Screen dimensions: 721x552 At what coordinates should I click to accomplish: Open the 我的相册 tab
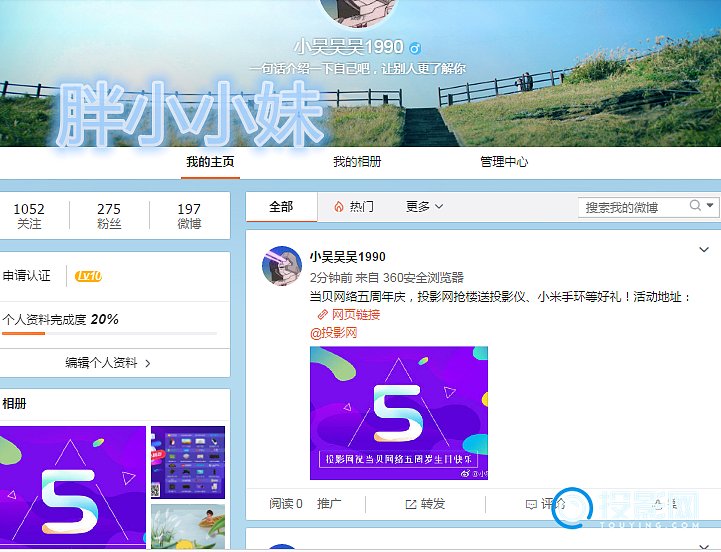pos(357,162)
